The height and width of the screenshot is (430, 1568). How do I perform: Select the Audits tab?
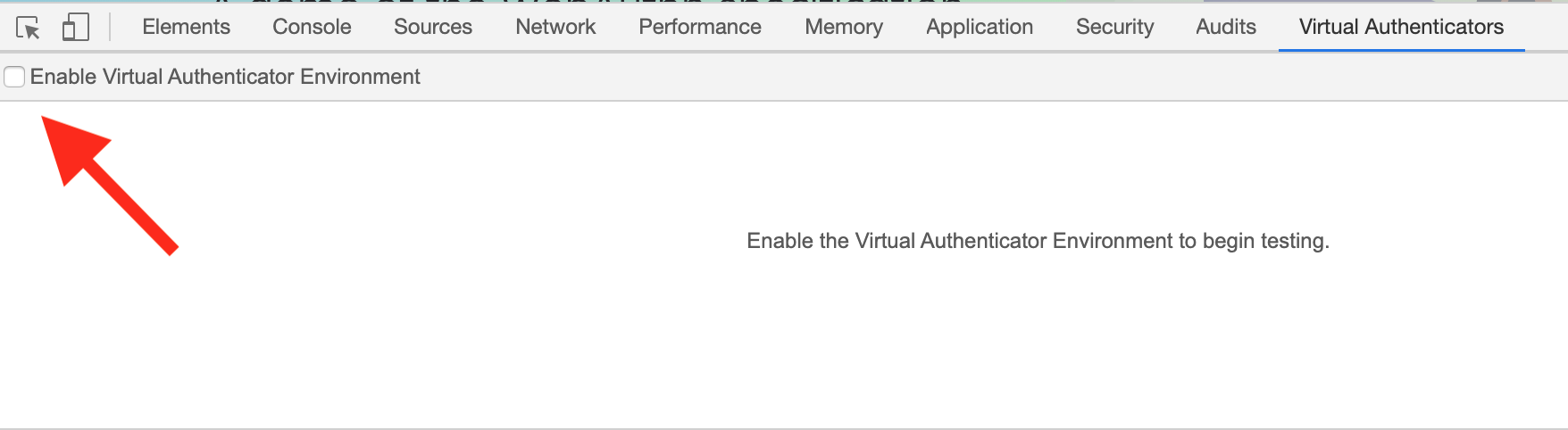(x=1226, y=27)
